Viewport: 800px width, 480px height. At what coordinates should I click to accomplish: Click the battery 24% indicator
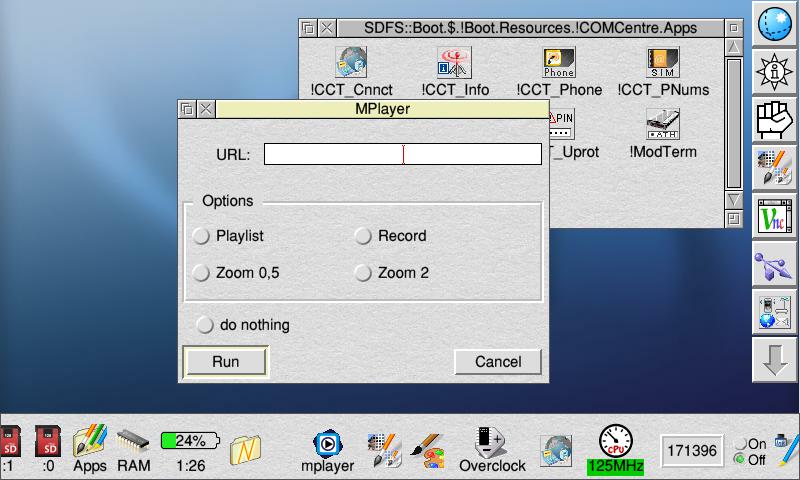[x=190, y=440]
